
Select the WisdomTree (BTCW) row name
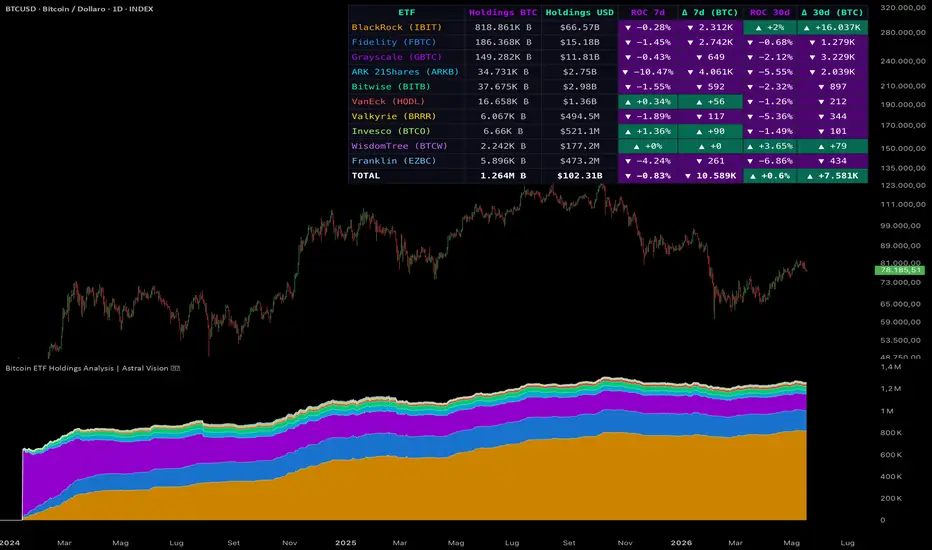coord(399,146)
